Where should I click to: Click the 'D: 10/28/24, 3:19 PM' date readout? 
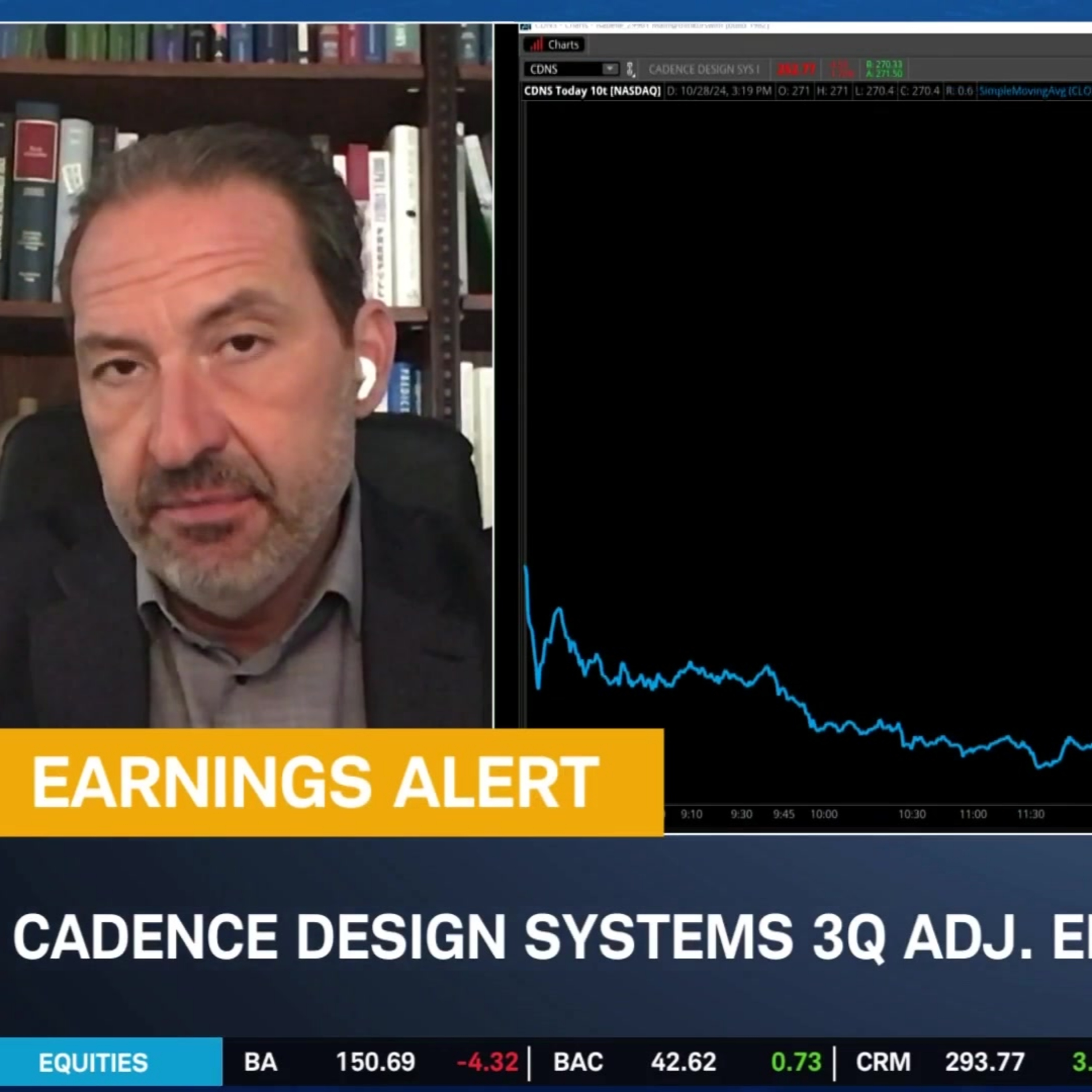coord(719,91)
